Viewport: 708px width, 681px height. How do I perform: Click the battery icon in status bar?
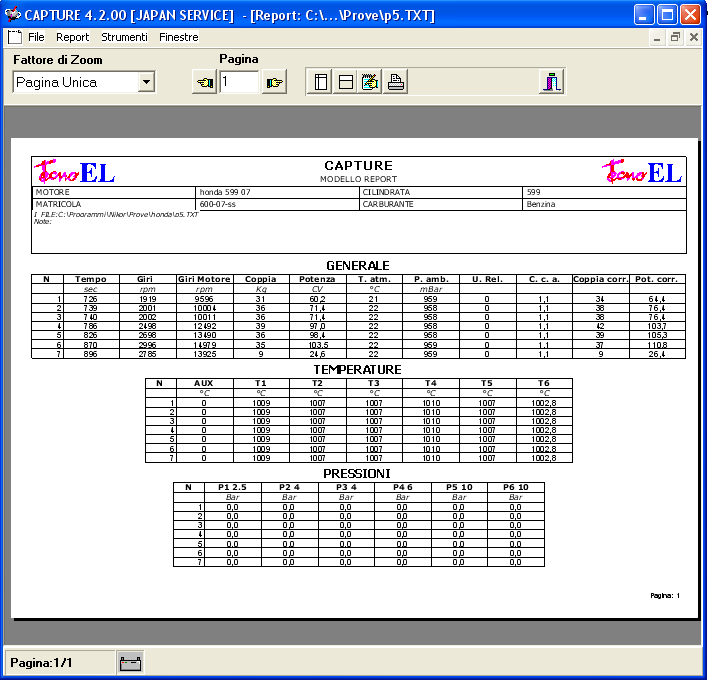coord(130,662)
